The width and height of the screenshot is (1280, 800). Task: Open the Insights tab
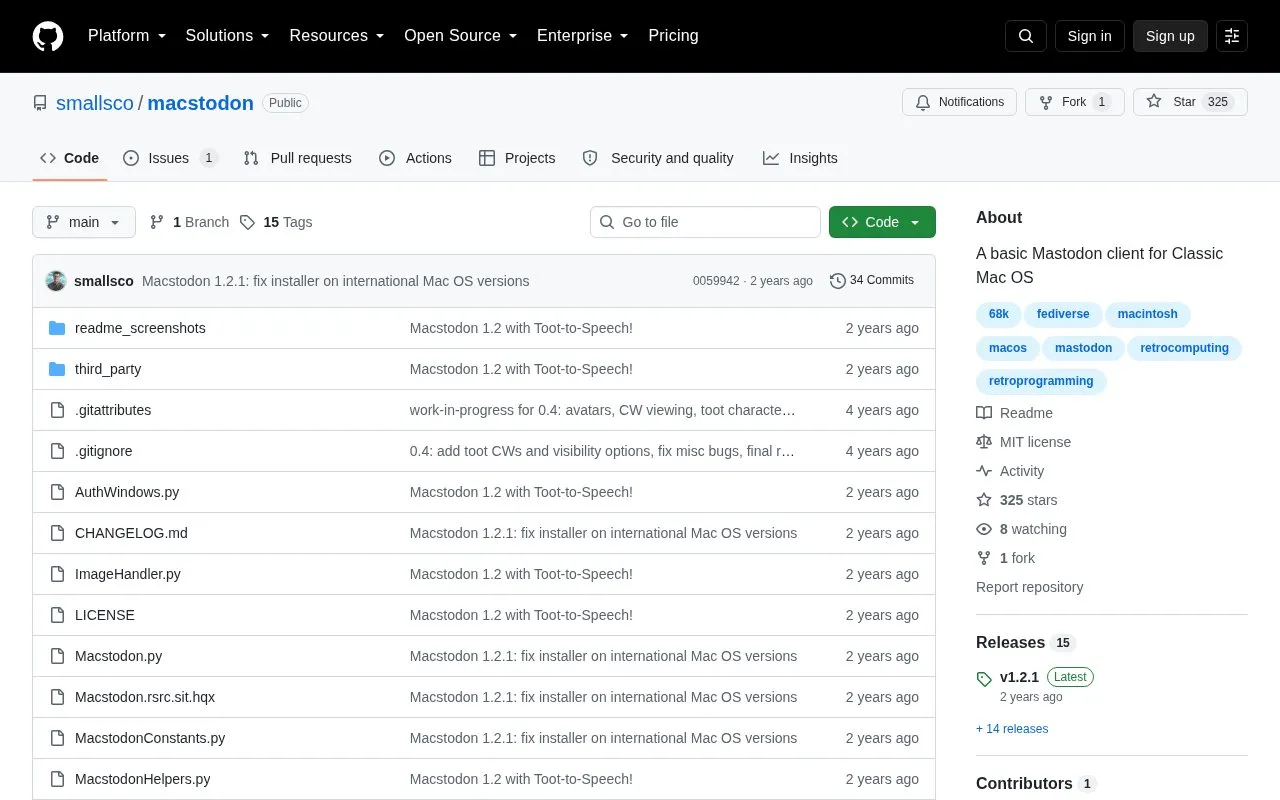pyautogui.click(x=800, y=158)
